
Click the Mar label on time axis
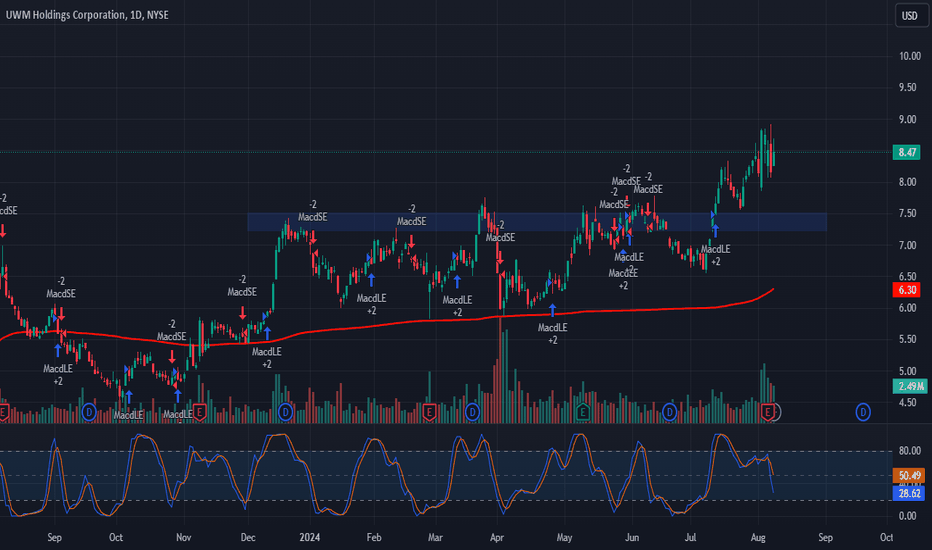point(435,538)
